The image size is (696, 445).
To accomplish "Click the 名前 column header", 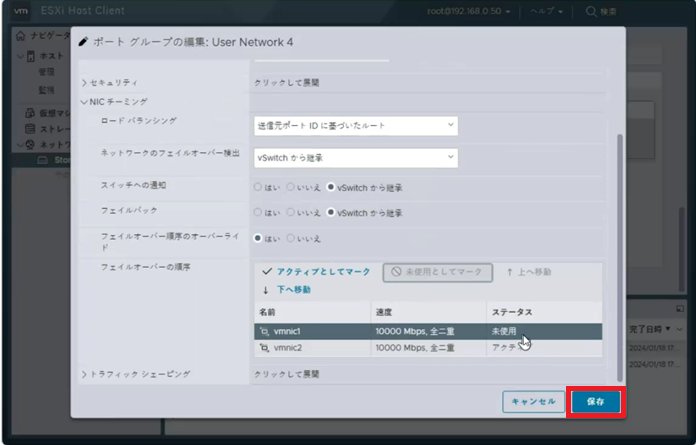I will pos(312,312).
